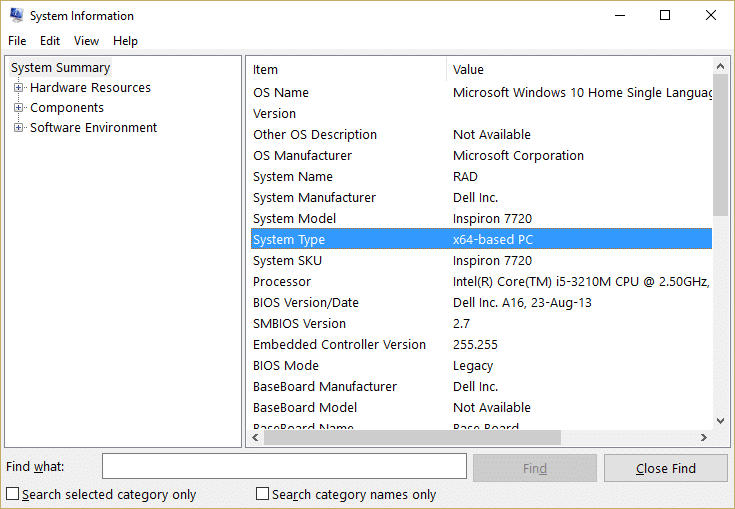Maximize the System Information window
The image size is (735, 509).
(665, 15)
